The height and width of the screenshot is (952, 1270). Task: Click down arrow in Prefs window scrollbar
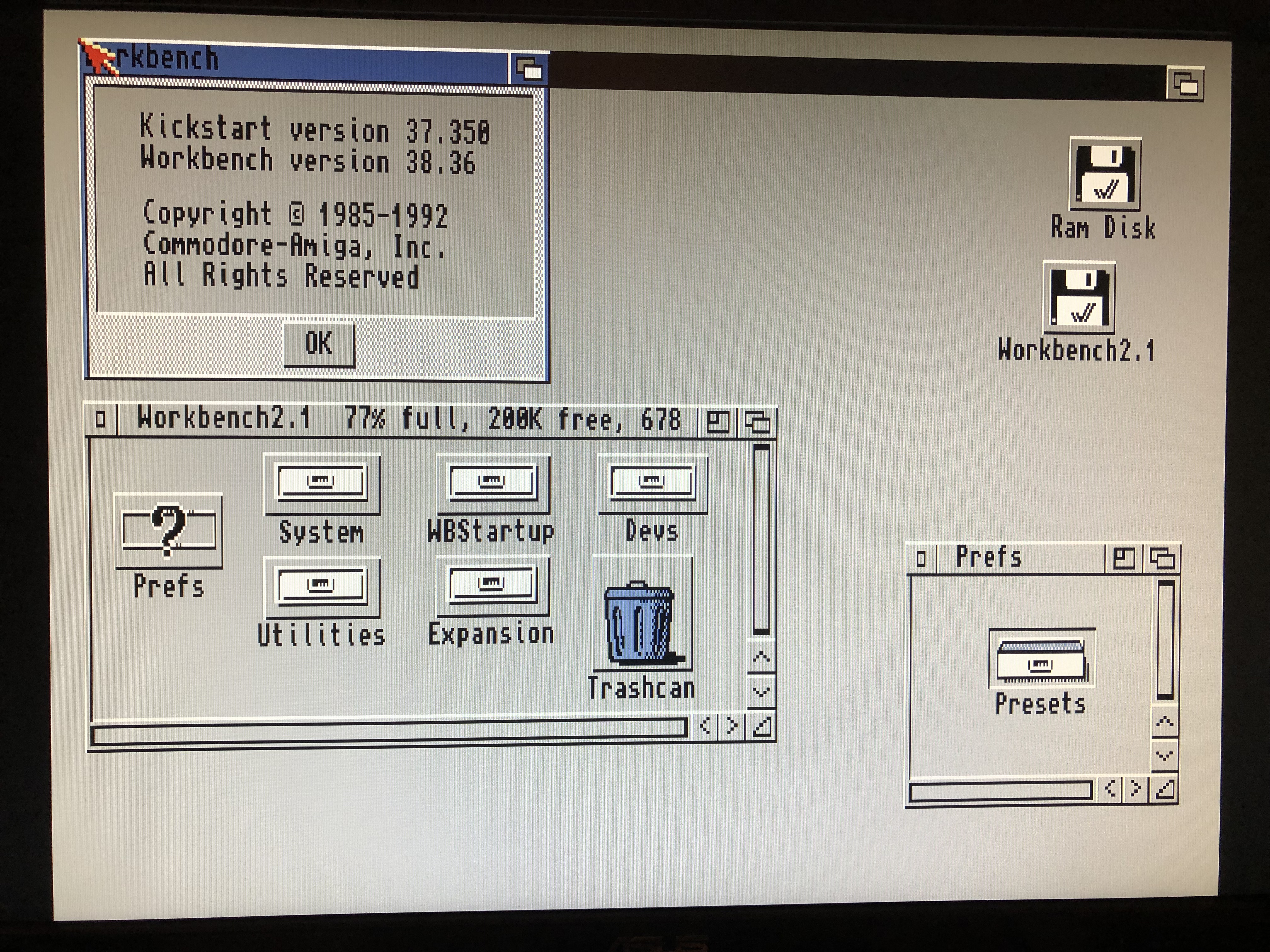(1164, 756)
